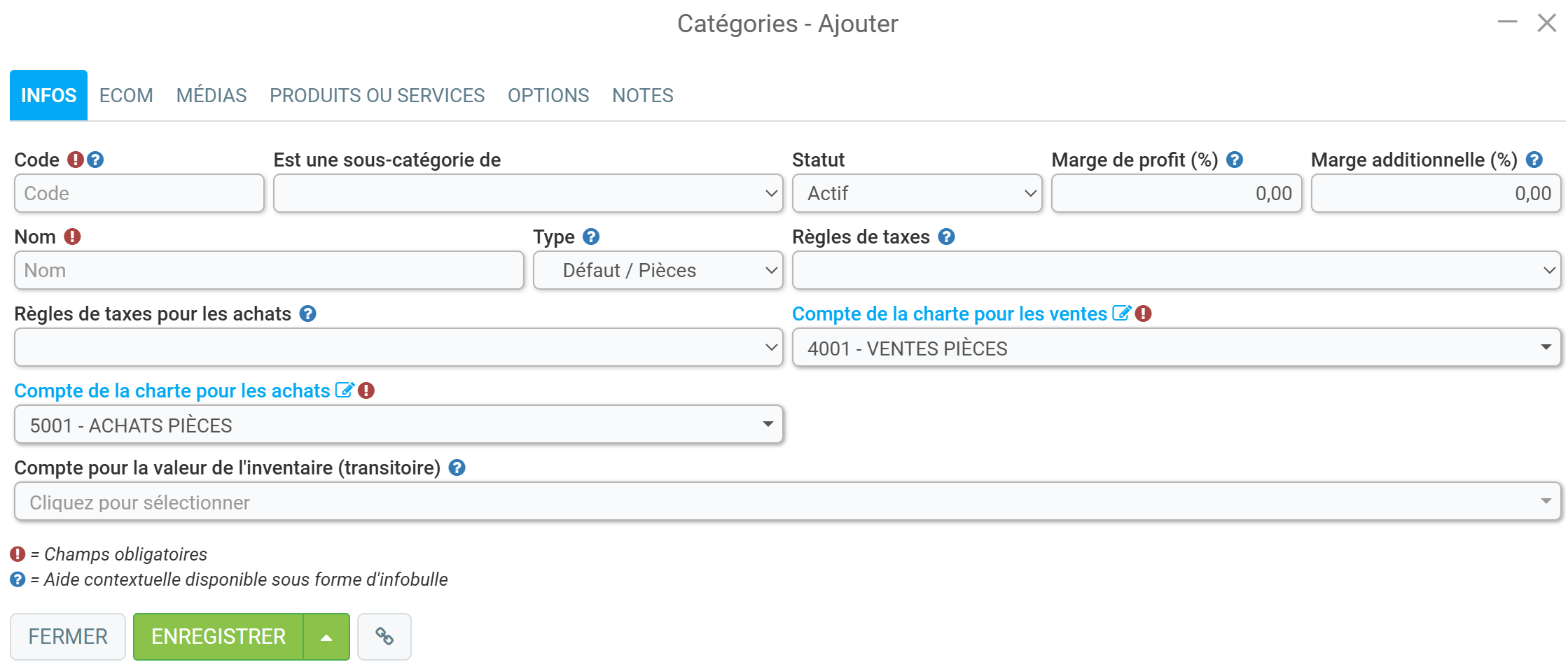The height and width of the screenshot is (669, 1568).
Task: Click edit icon for Compte de la charte ventes
Action: tap(1121, 313)
